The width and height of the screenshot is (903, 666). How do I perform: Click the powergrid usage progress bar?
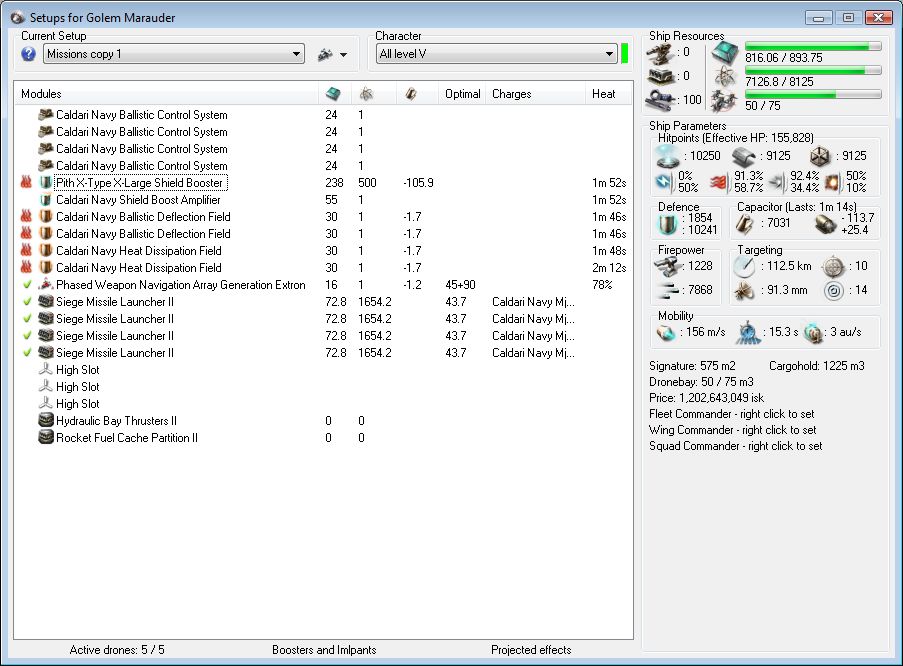pos(813,70)
